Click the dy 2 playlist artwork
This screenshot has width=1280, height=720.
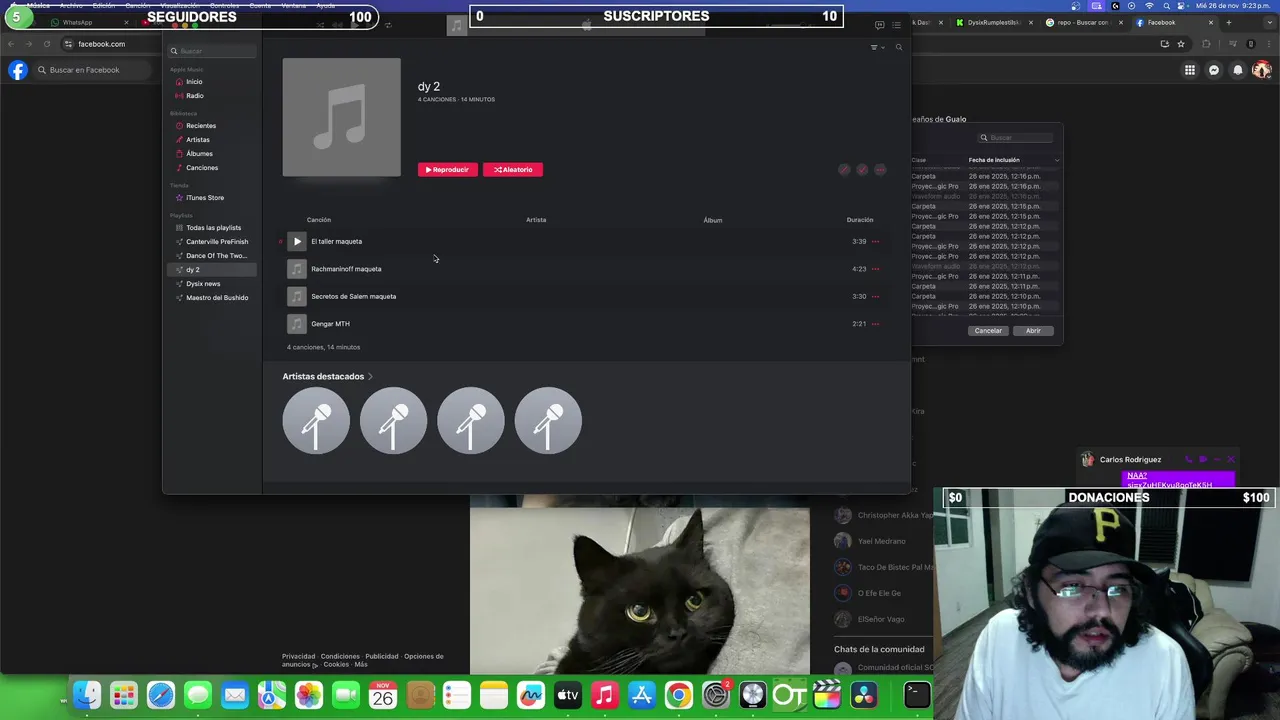tap(341, 117)
